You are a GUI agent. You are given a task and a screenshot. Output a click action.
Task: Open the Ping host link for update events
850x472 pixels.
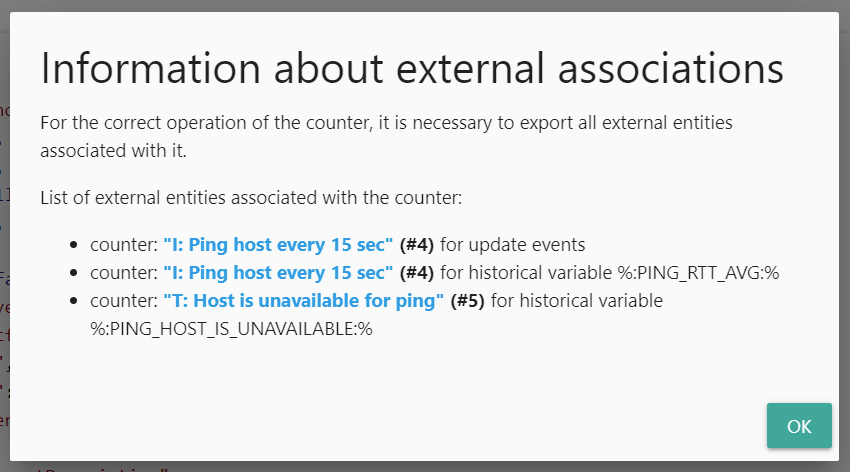278,244
